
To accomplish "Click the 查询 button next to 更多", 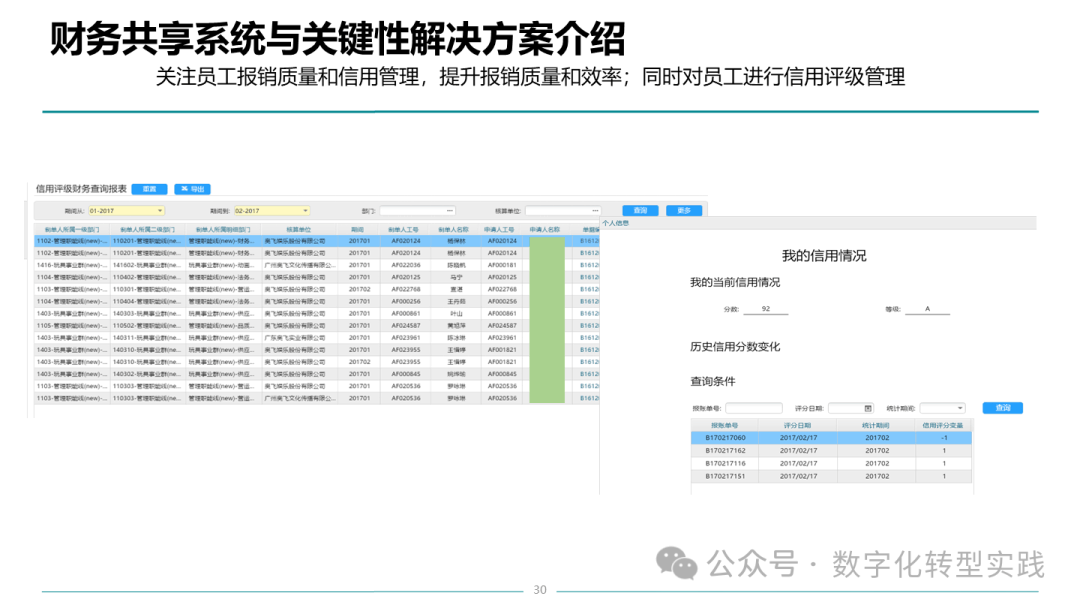I will pyautogui.click(x=641, y=211).
